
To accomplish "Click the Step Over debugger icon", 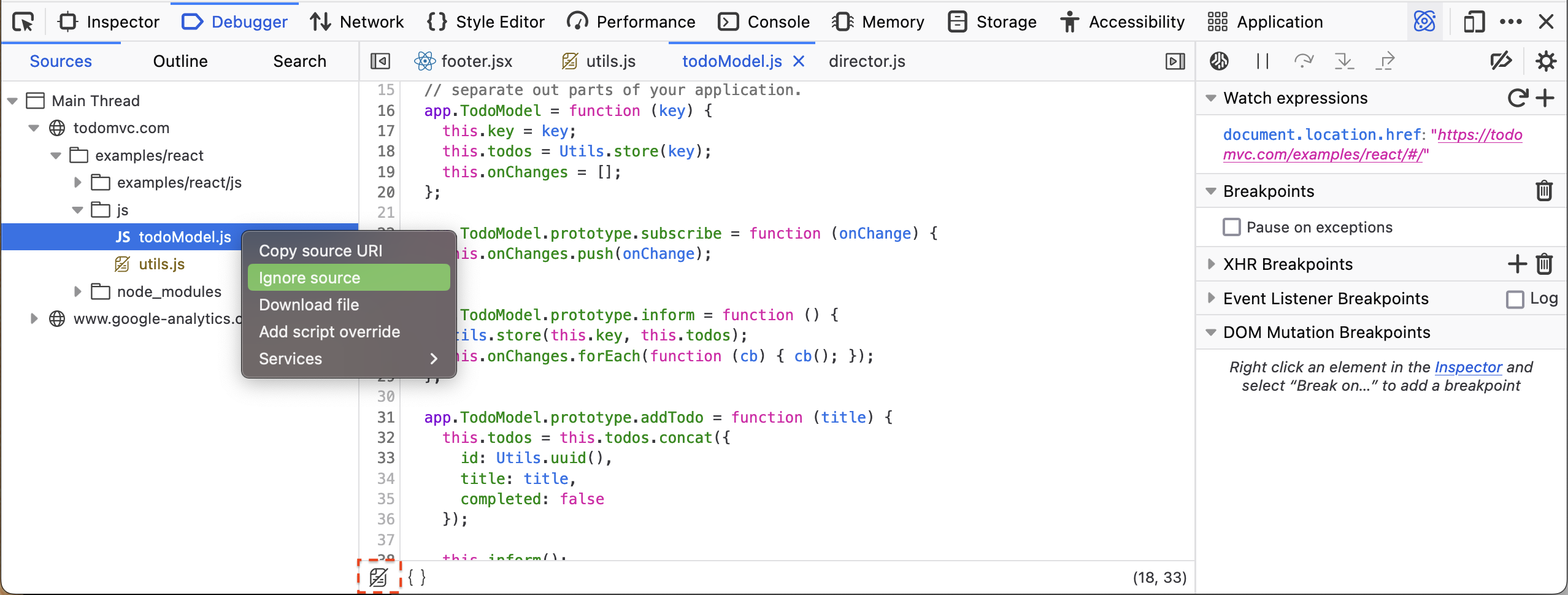I will coord(1303,61).
